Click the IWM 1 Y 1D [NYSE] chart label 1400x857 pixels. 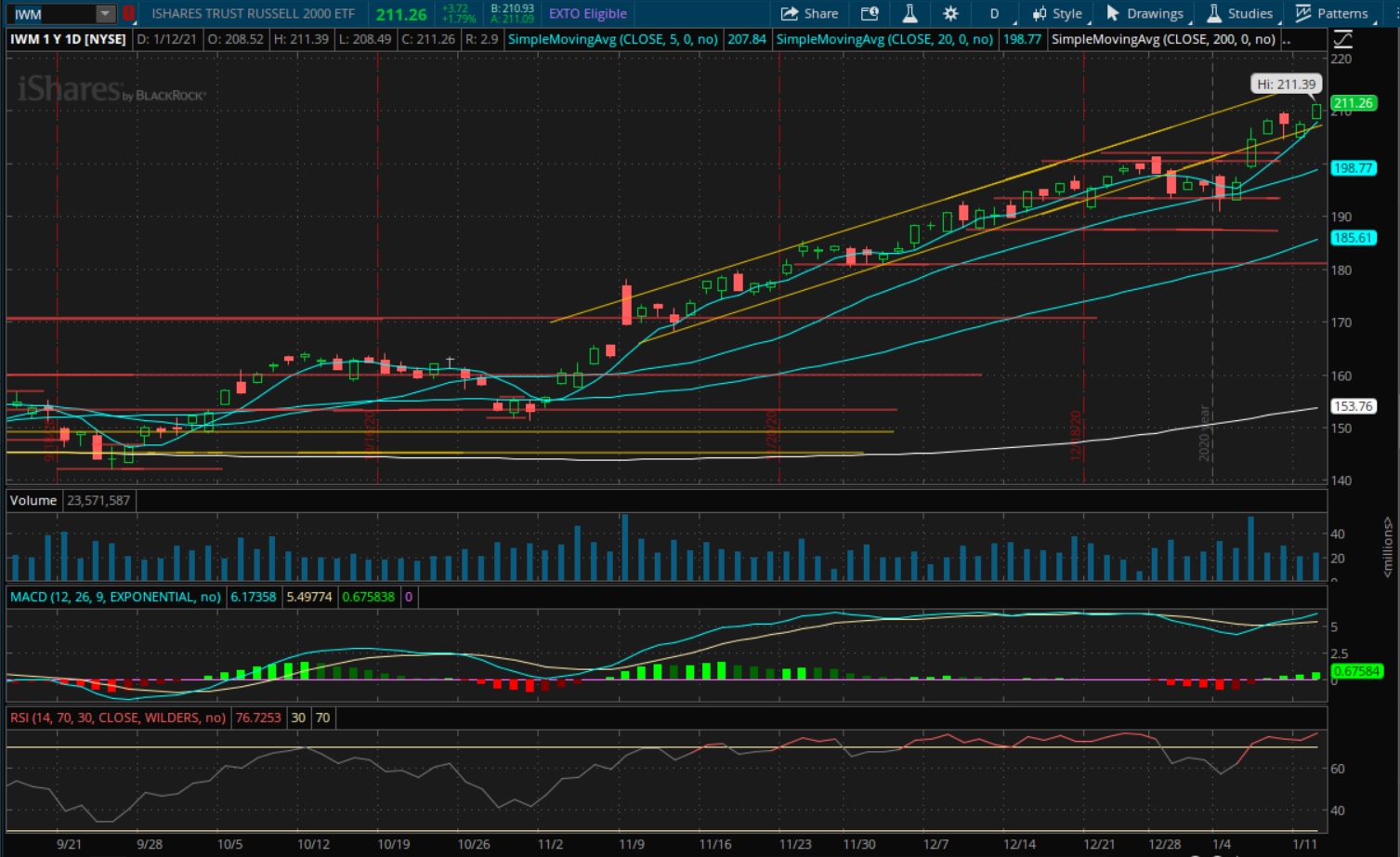(x=68, y=39)
